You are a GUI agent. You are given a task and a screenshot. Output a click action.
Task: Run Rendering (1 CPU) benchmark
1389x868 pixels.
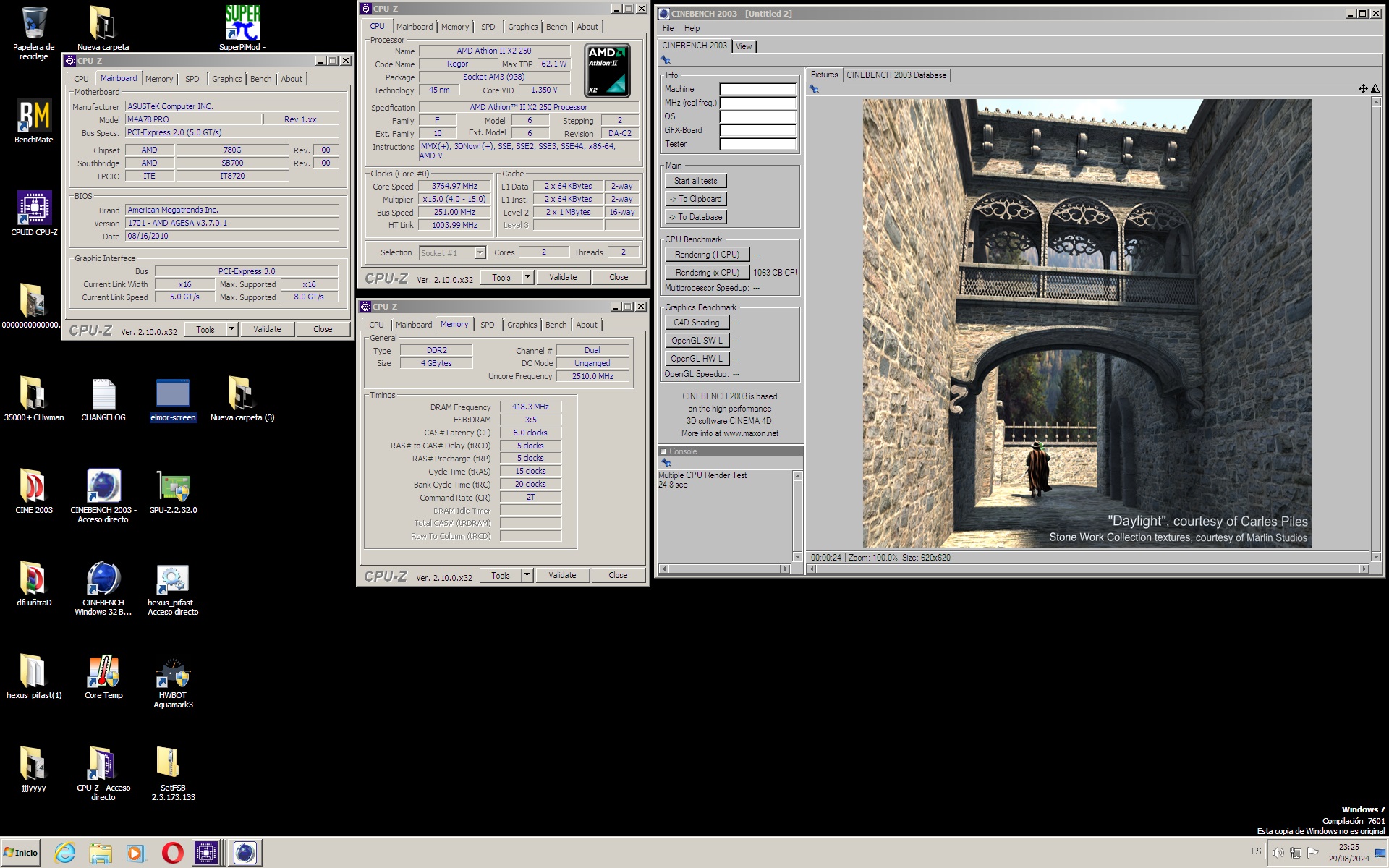click(707, 255)
